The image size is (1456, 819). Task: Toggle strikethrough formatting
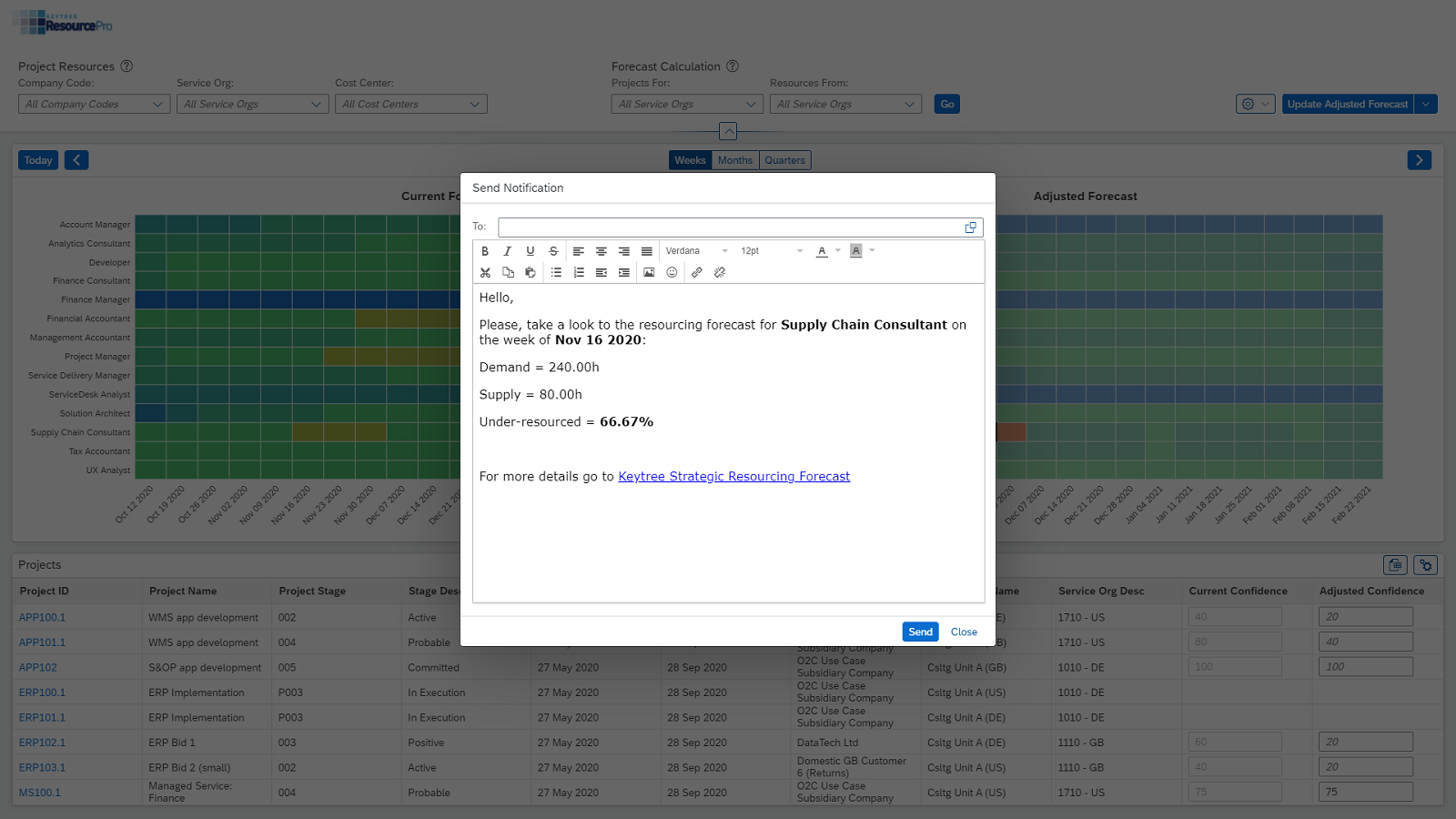tap(553, 251)
